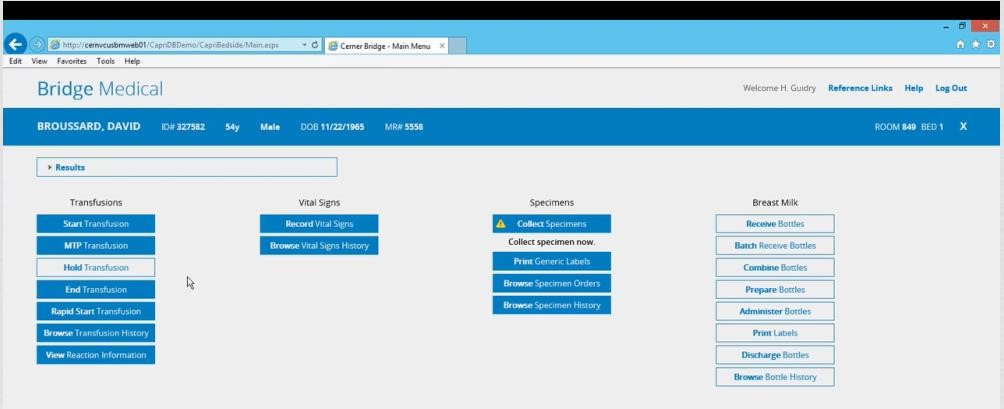Open Browse Bottle History

775,377
